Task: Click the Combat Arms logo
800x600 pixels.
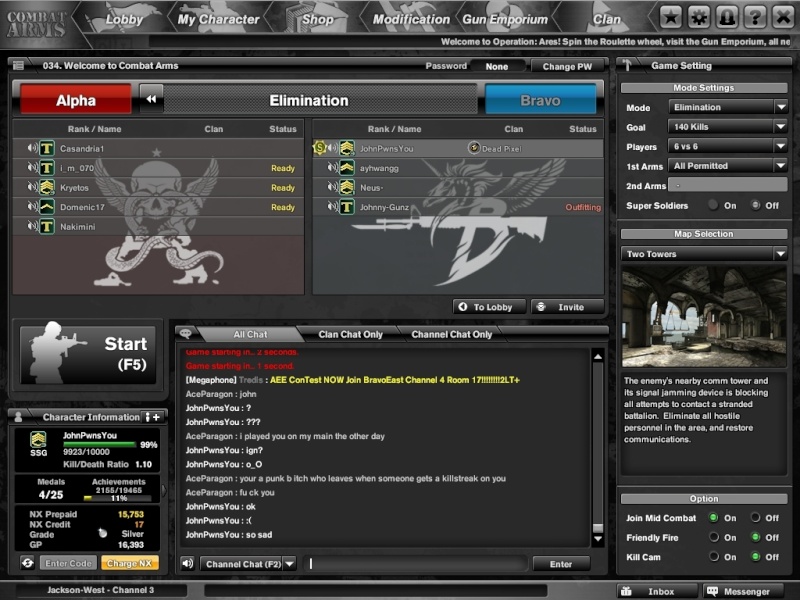Action: [37, 23]
